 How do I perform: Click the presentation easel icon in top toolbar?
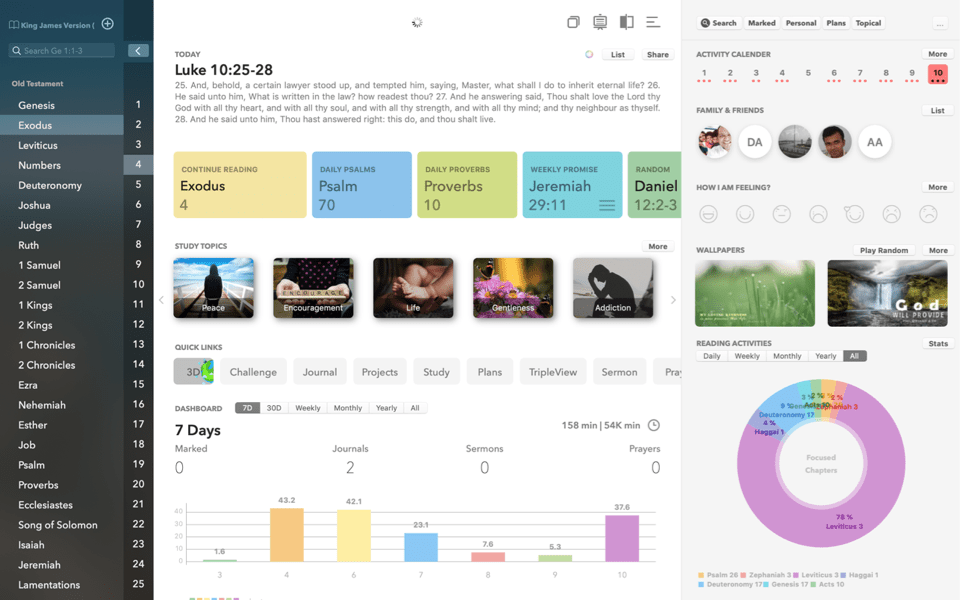click(x=600, y=22)
